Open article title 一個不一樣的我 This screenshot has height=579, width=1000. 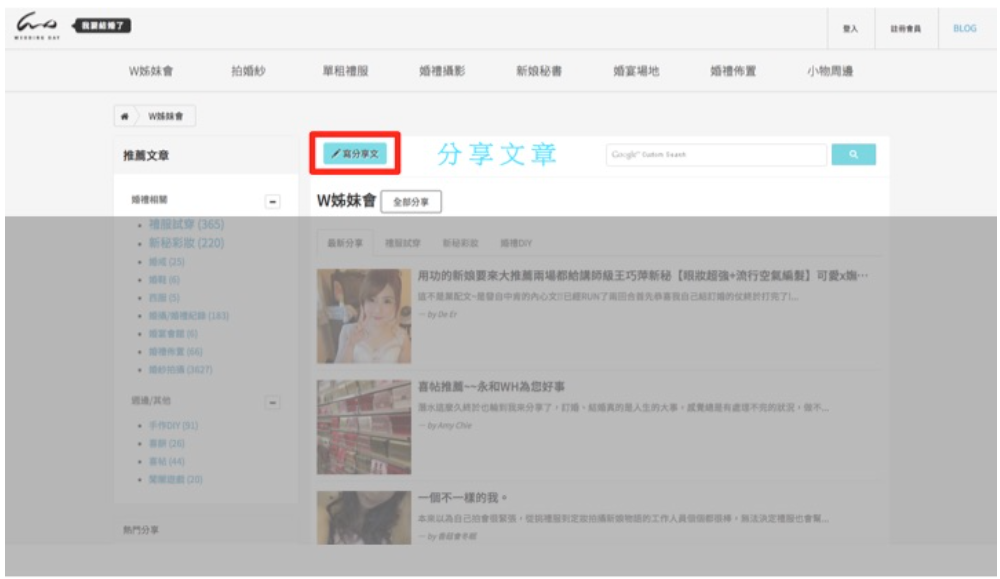[462, 497]
